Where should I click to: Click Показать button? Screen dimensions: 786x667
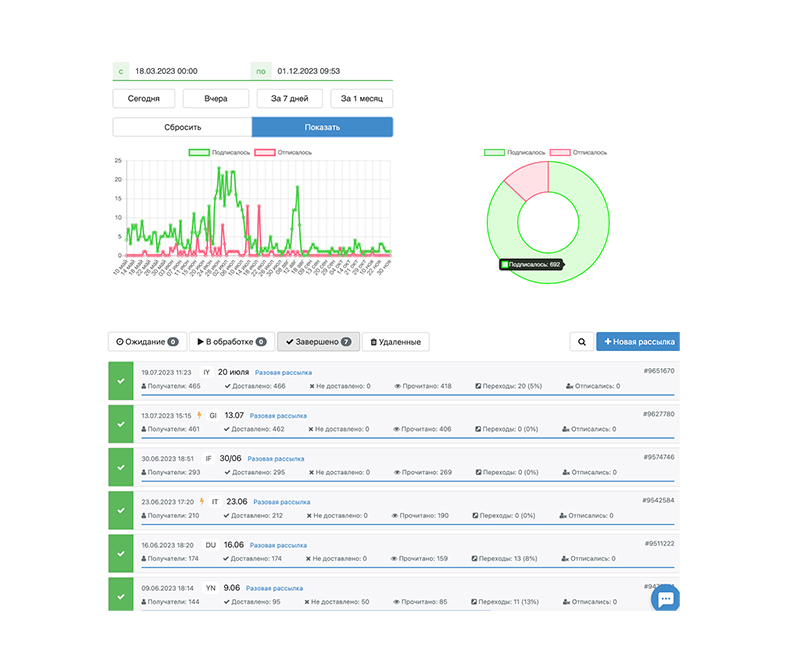[322, 127]
